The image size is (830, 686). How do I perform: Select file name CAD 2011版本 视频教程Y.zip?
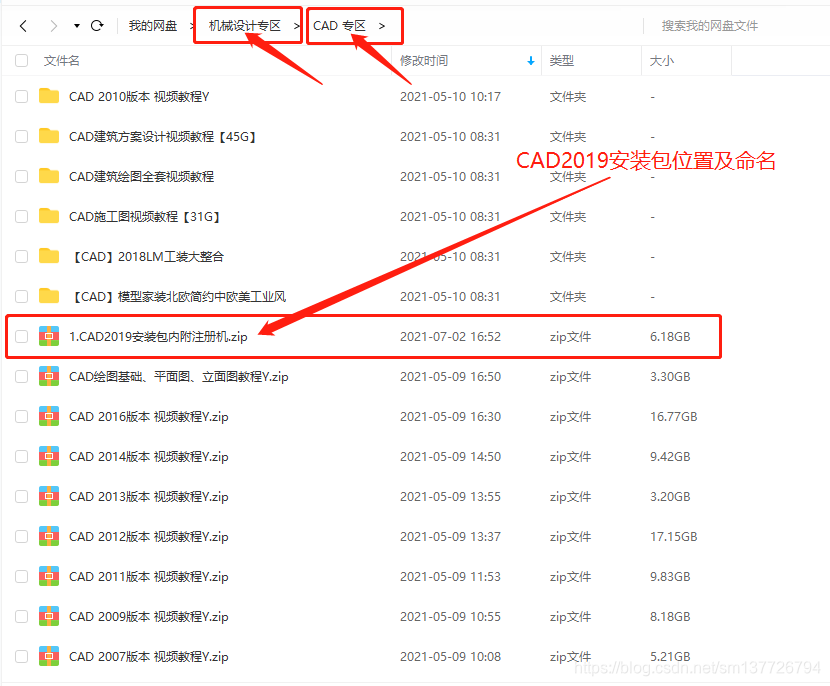click(149, 577)
